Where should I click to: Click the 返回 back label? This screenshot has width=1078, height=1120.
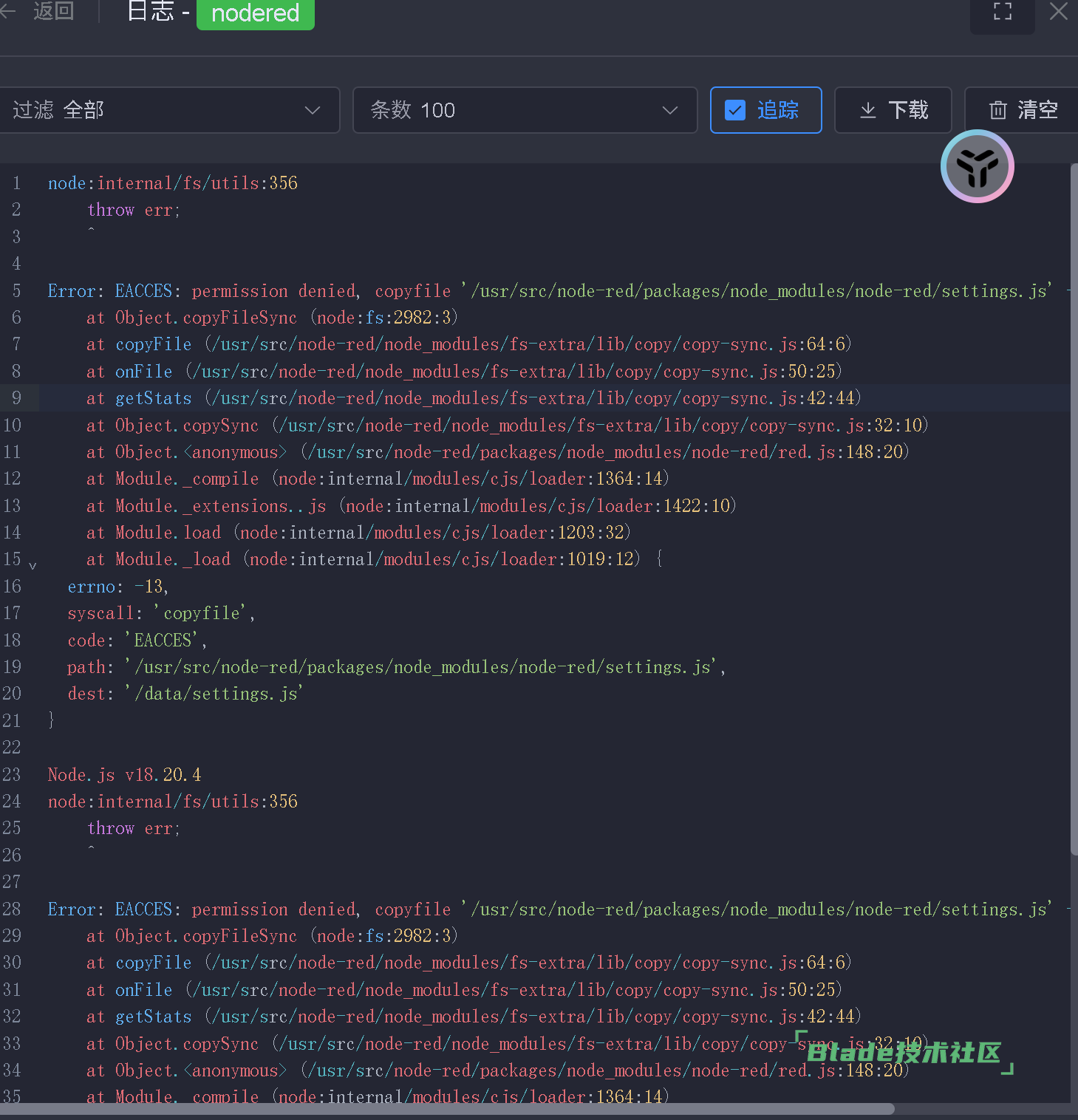(53, 10)
